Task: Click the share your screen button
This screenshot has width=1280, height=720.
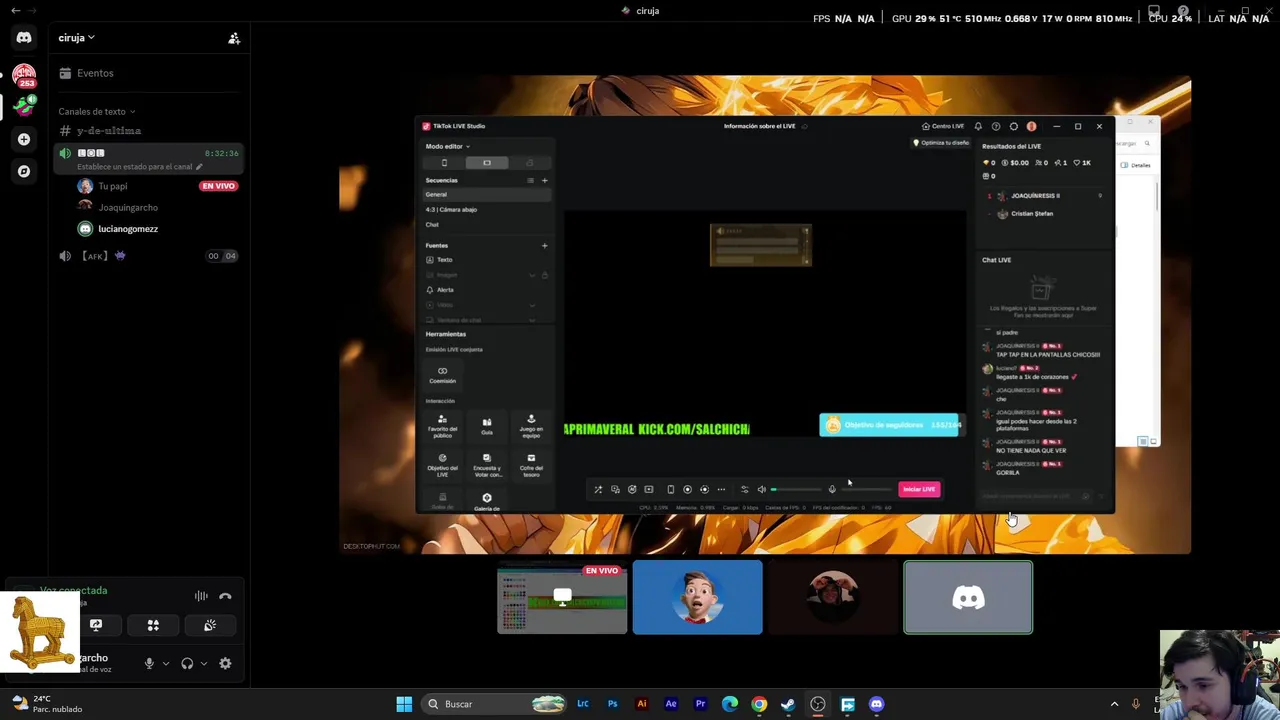Action: [96, 625]
